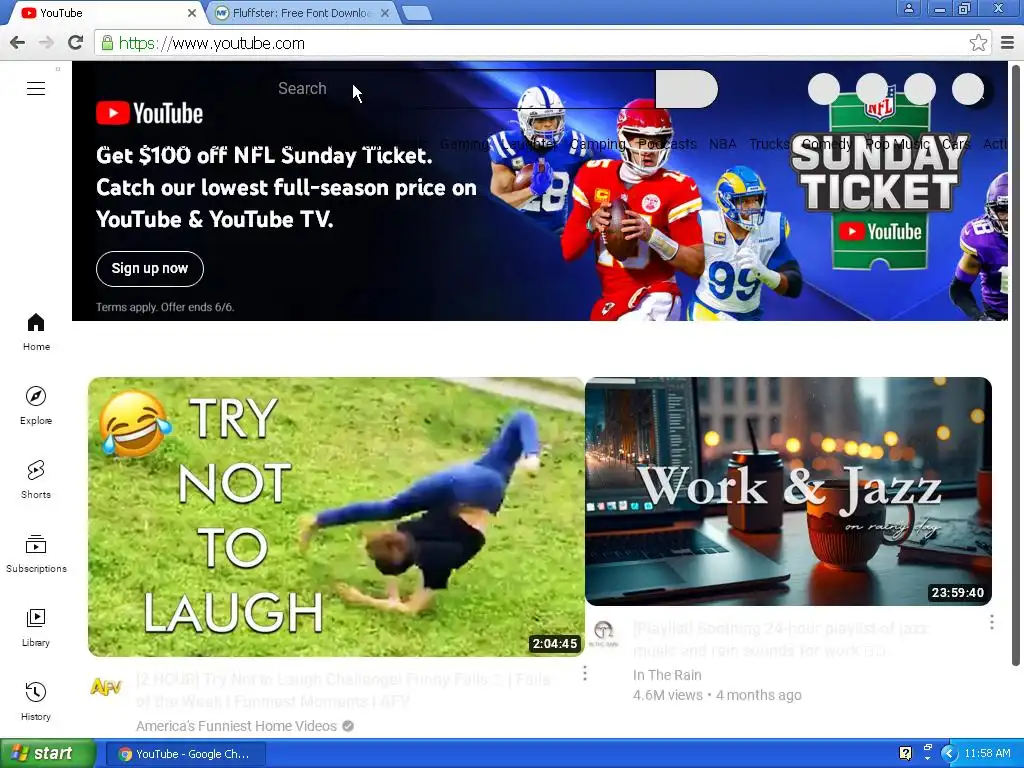Image resolution: width=1024 pixels, height=768 pixels.
Task: Play the Try Not To Laugh thumbnail
Action: pos(336,517)
